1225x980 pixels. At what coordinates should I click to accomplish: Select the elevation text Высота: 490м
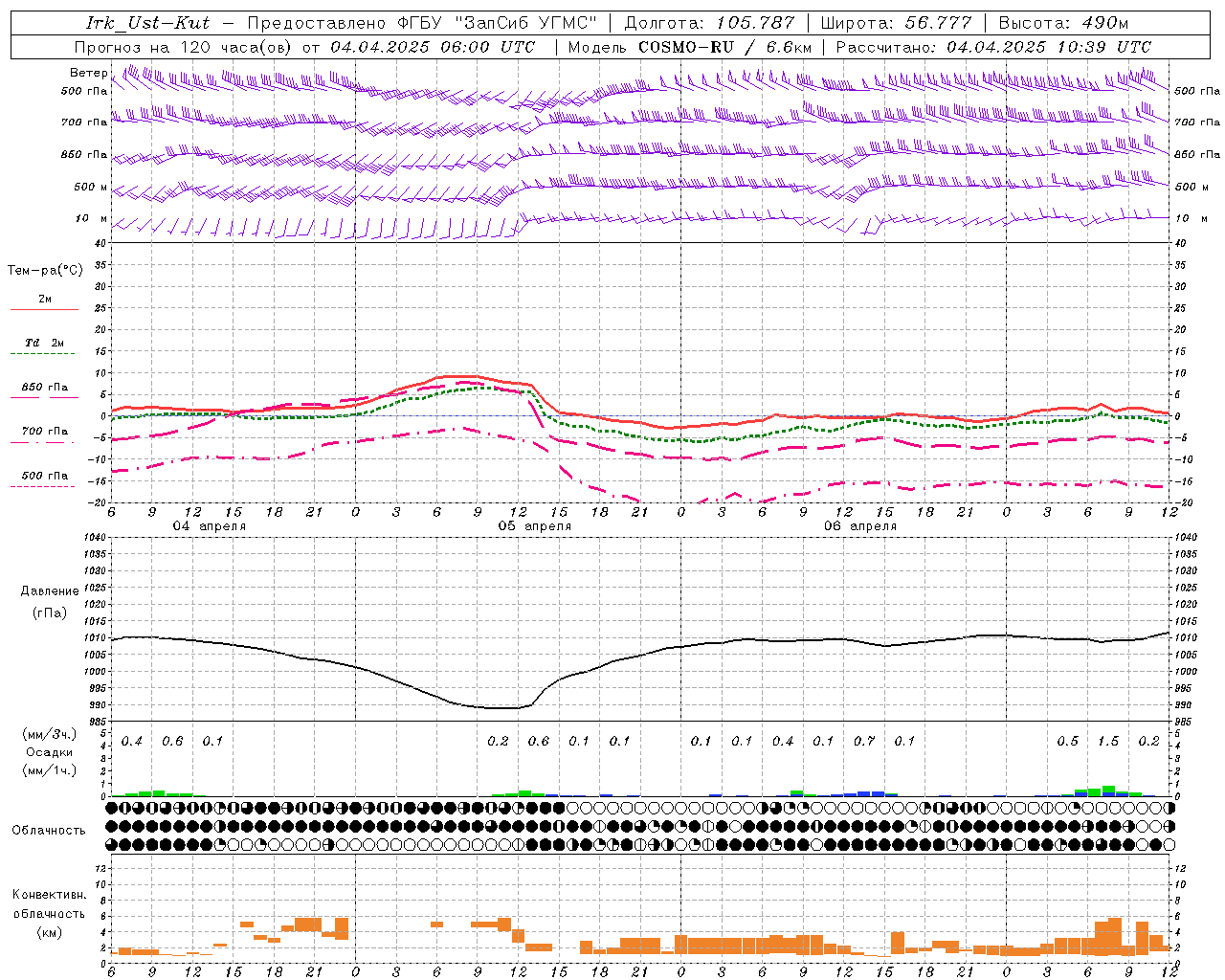point(1063,23)
